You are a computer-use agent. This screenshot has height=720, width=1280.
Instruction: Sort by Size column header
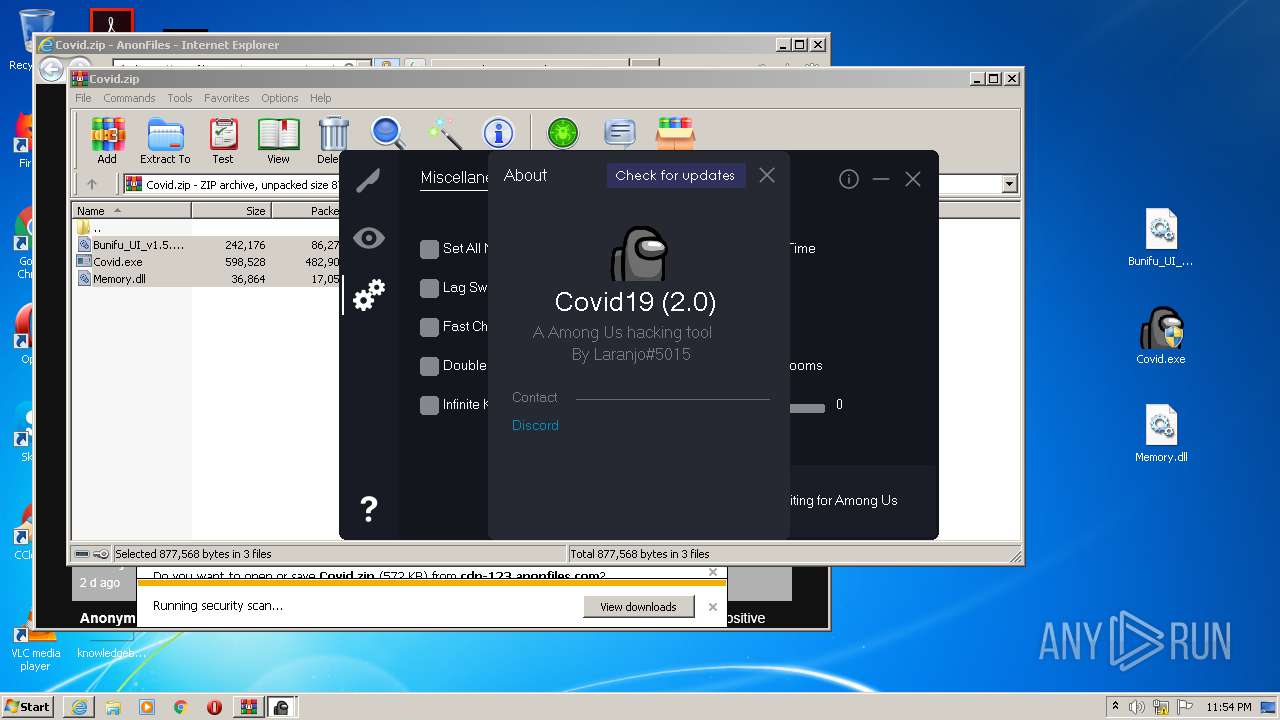(x=231, y=211)
